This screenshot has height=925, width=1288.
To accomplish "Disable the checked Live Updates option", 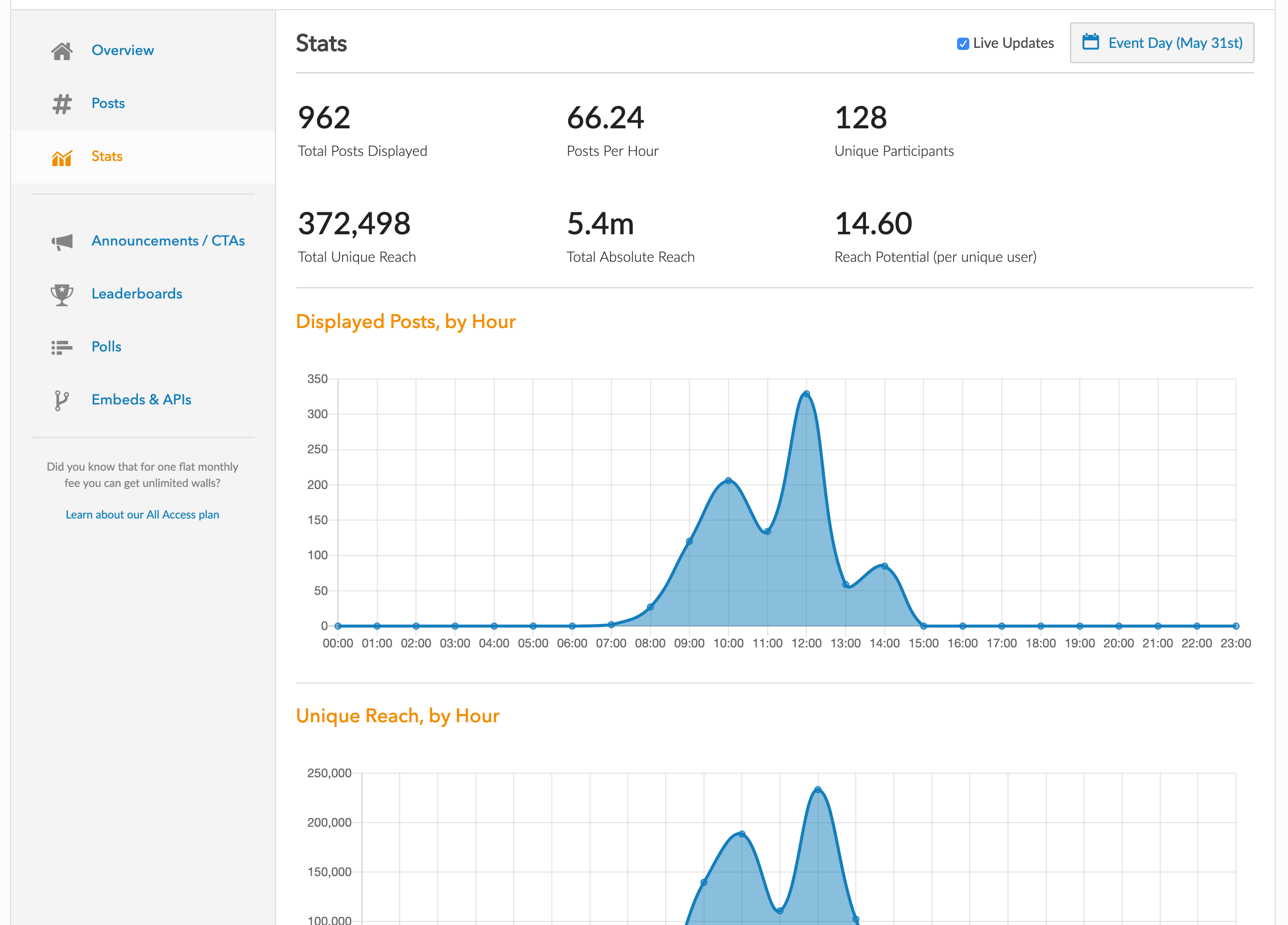I will [x=963, y=42].
